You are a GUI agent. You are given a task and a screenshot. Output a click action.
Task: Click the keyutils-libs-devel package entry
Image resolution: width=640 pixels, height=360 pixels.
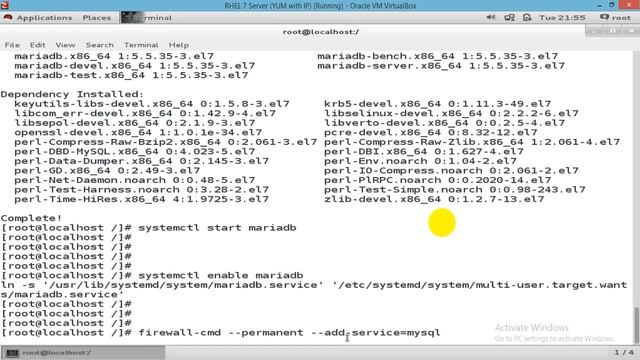click(x=152, y=104)
